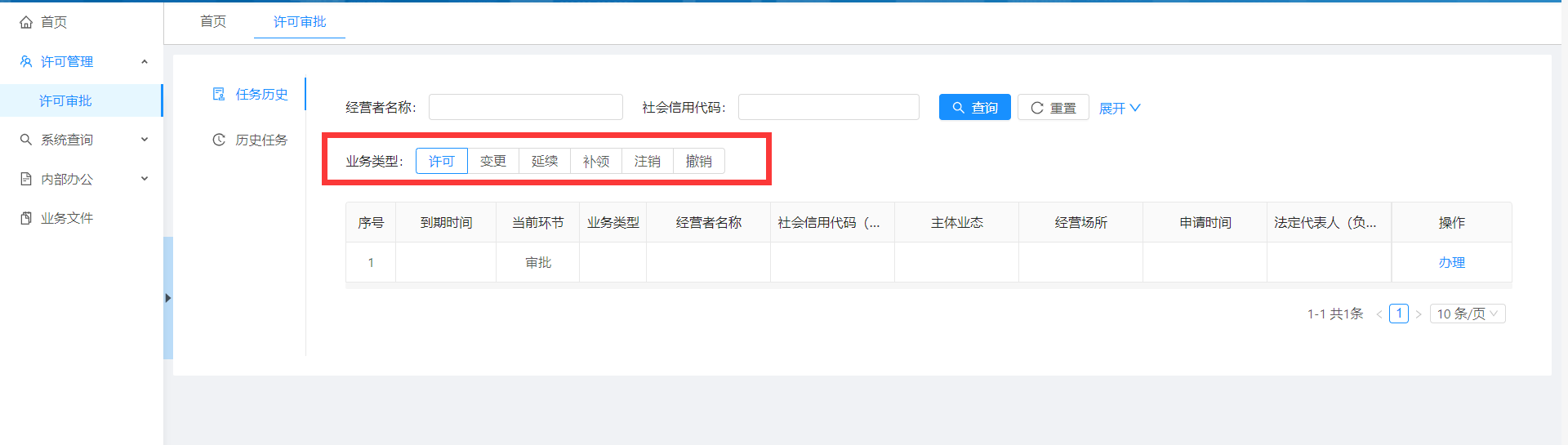Click the 查询 search button
Viewport: 1568px width, 445px height.
(x=974, y=107)
